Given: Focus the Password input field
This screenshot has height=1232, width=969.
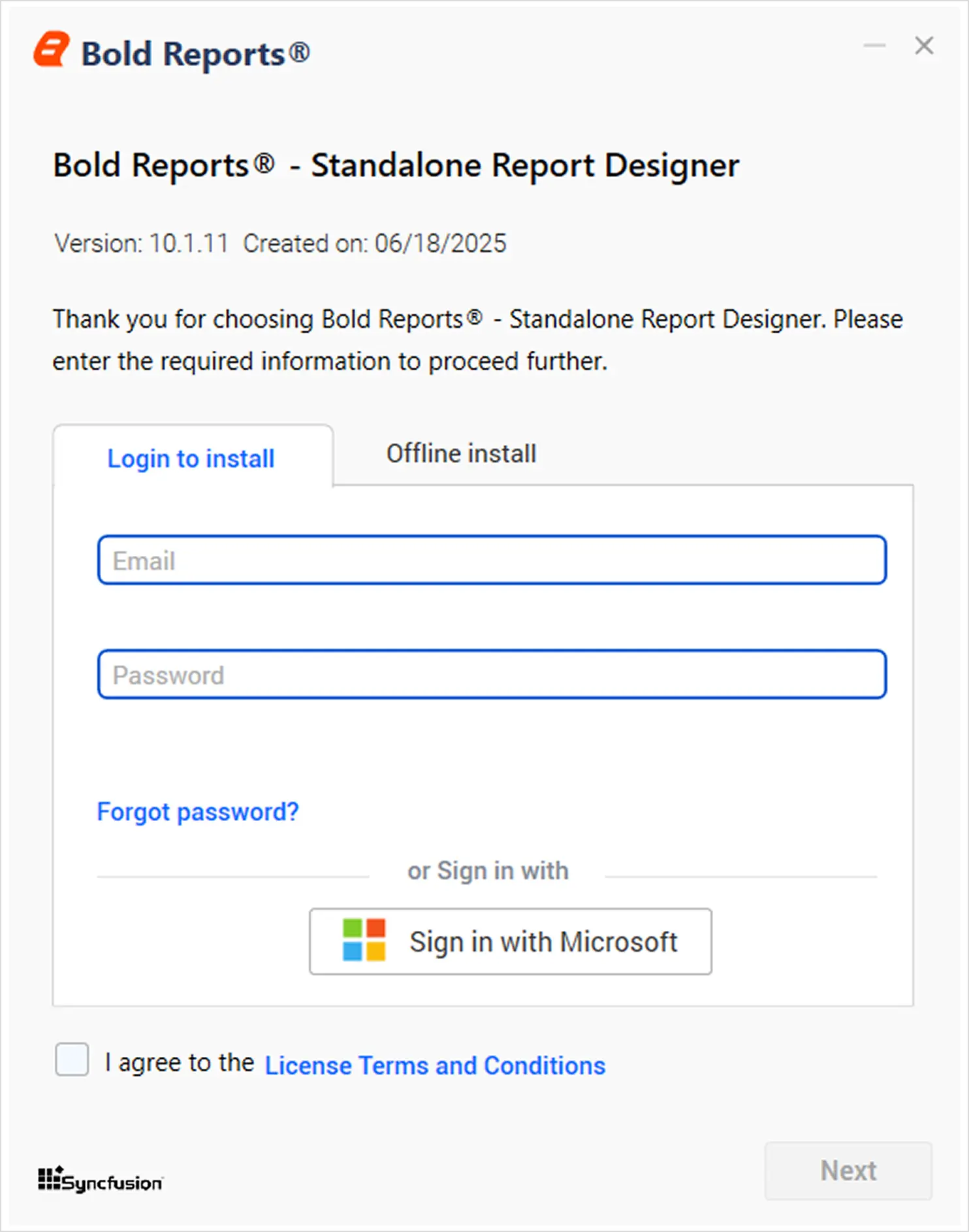Looking at the screenshot, I should point(492,674).
